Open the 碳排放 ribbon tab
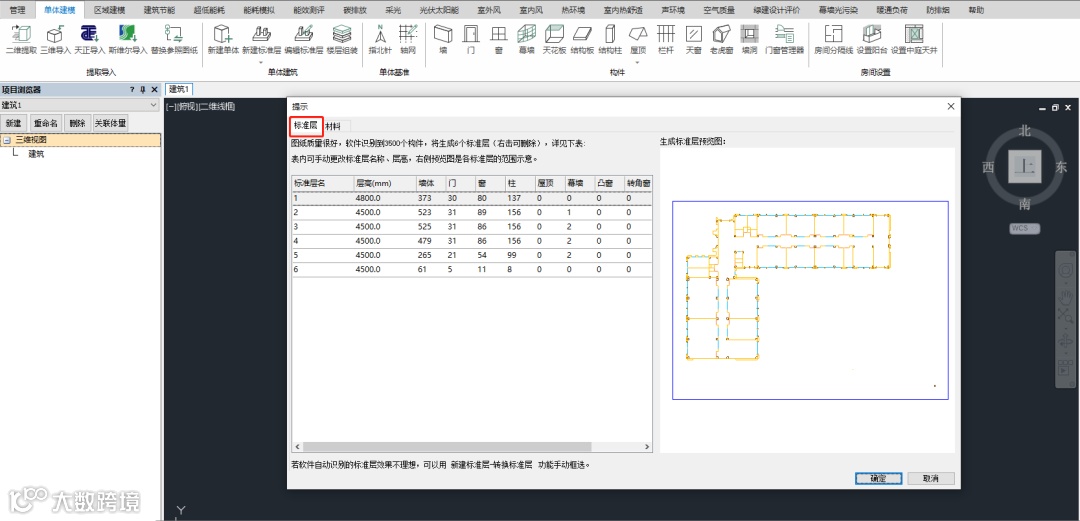1080x521 pixels. point(357,10)
